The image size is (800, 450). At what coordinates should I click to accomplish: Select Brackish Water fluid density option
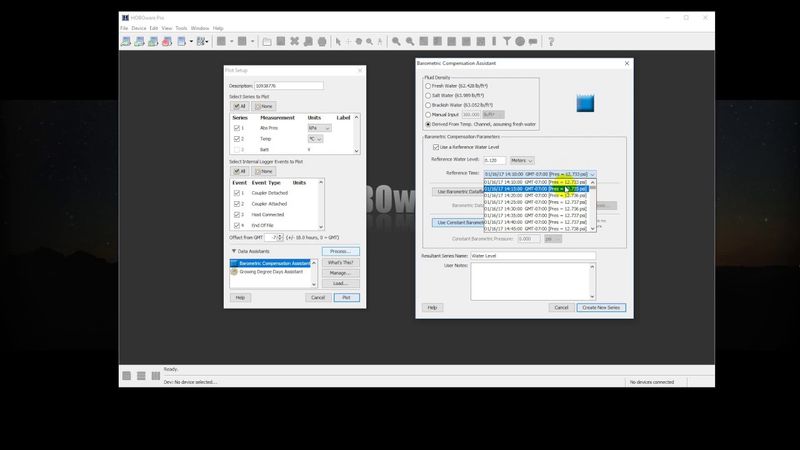428,105
